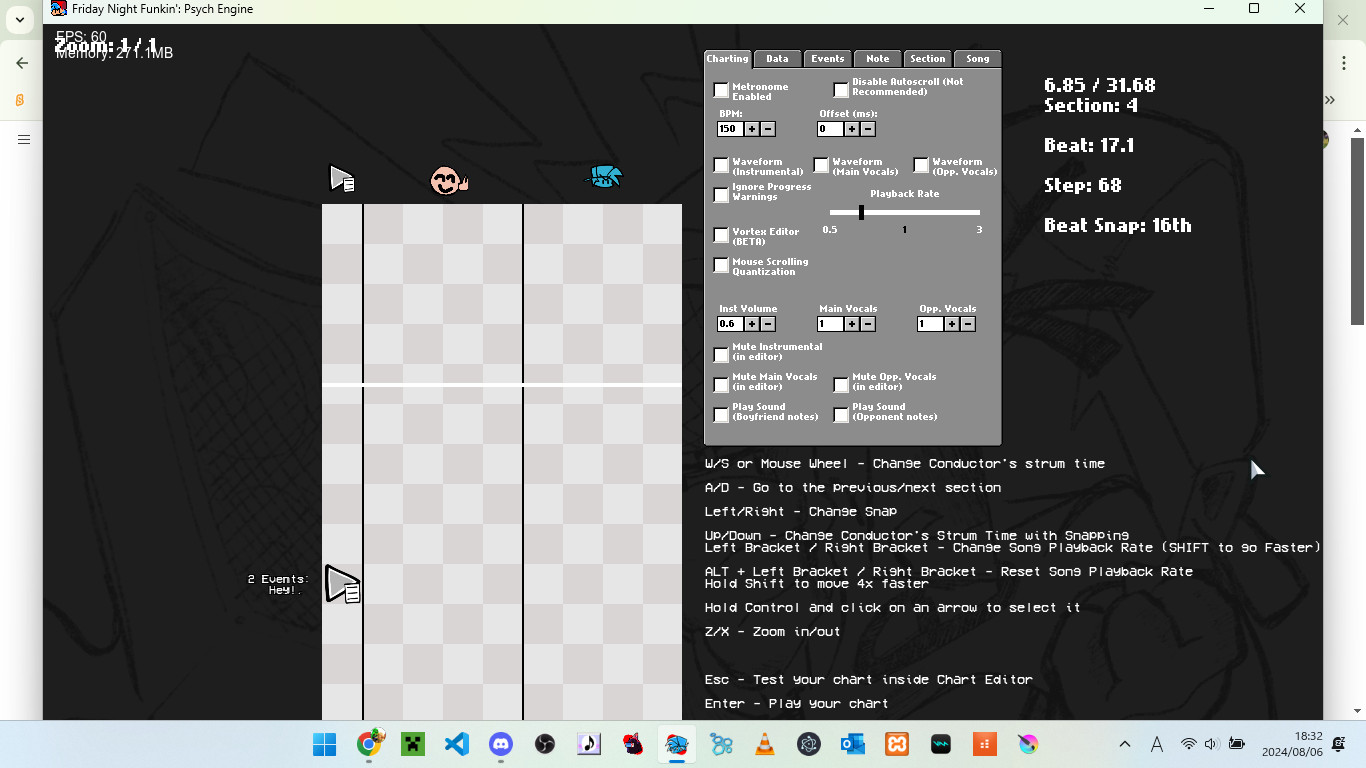The width and height of the screenshot is (1366, 768).
Task: Switch to the Note tab
Action: tap(878, 59)
